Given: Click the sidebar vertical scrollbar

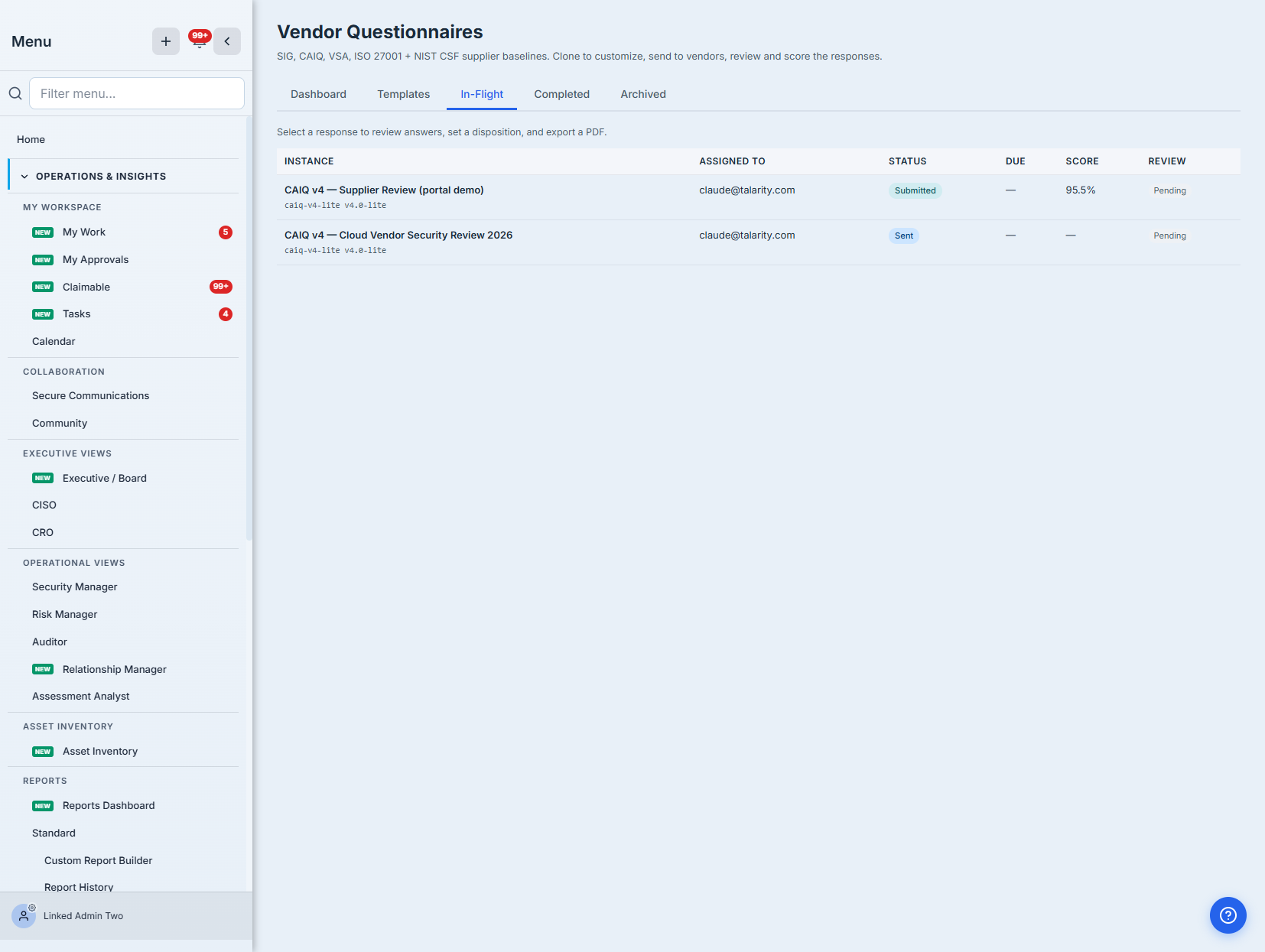Looking at the screenshot, I should click(x=249, y=329).
